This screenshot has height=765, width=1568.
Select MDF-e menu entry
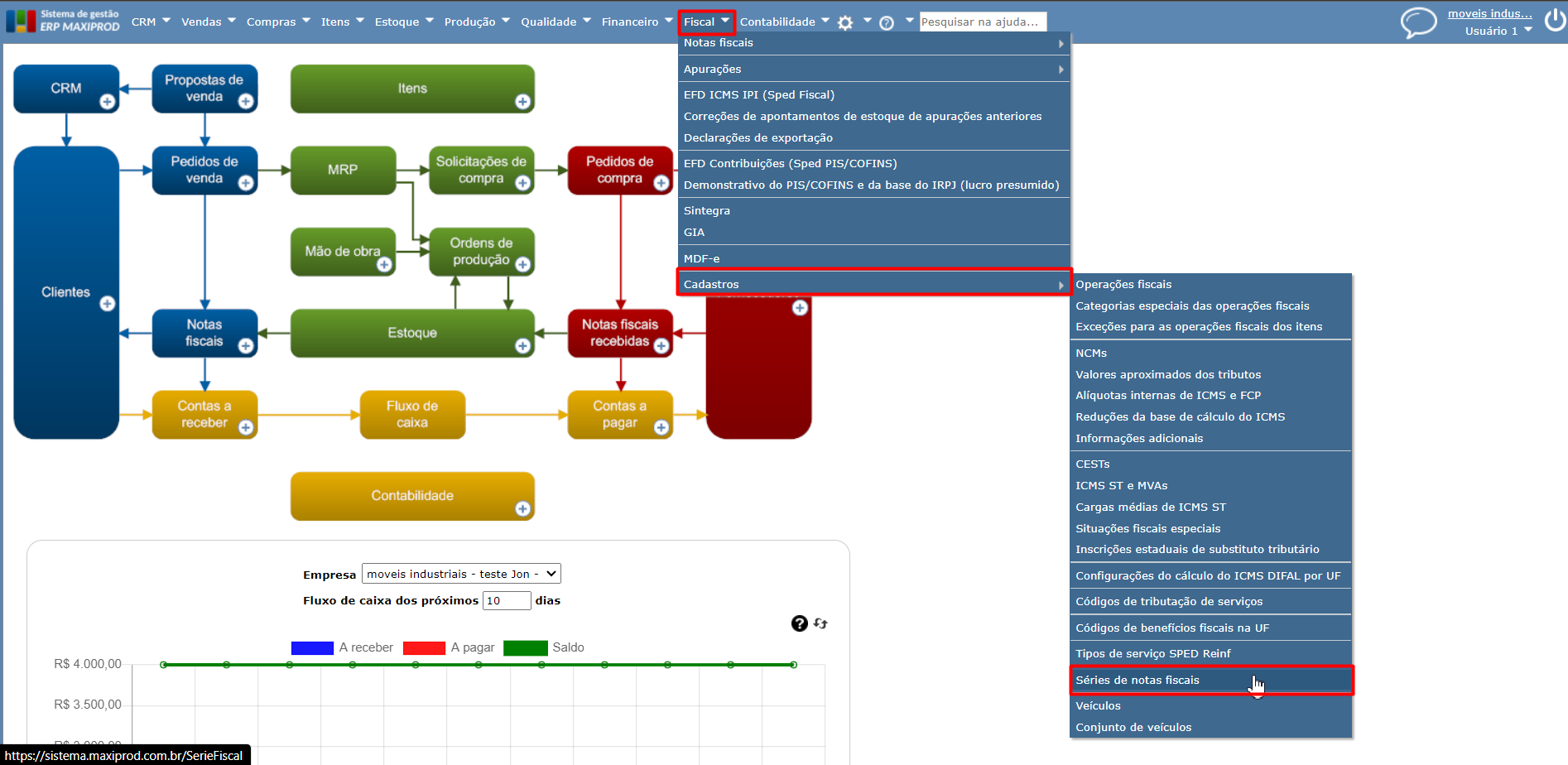874,258
